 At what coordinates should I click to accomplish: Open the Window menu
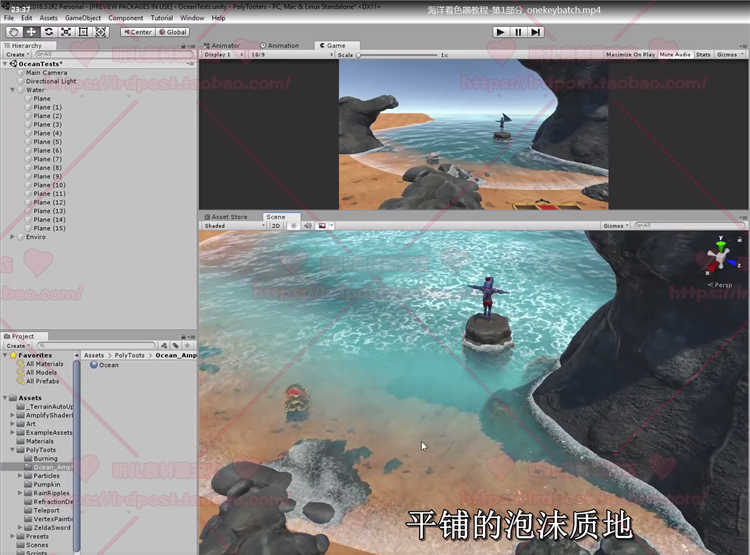point(192,18)
